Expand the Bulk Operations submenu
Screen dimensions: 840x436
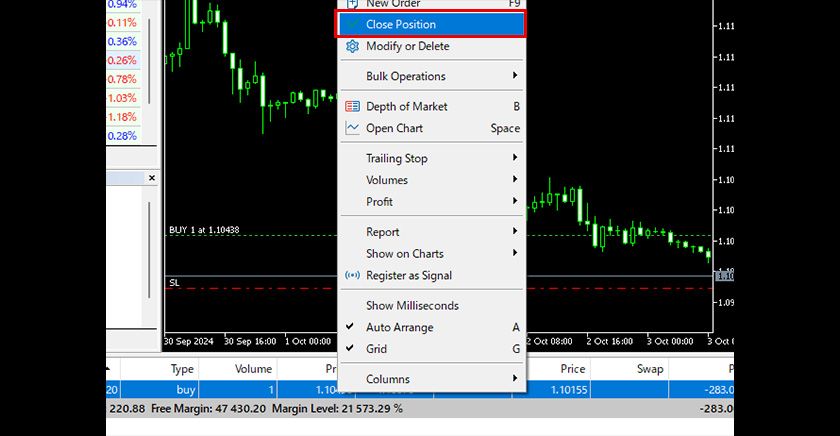pos(516,76)
